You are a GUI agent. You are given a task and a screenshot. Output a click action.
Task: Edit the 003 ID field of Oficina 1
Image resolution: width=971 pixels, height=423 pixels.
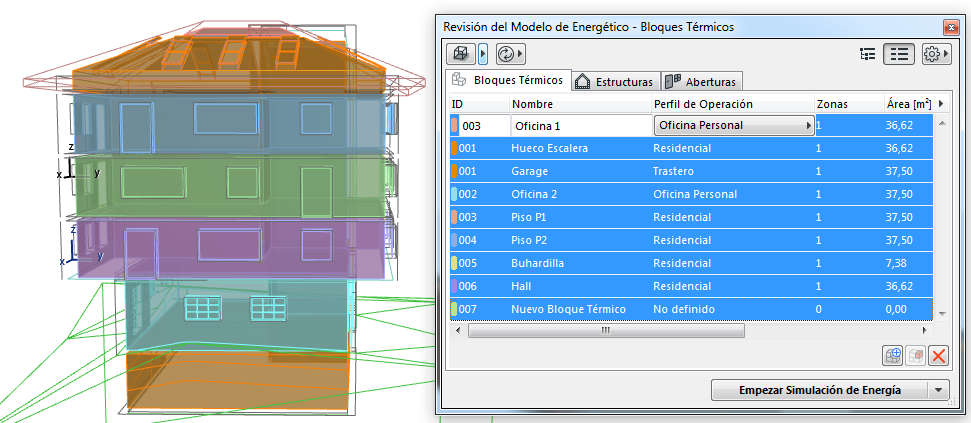coord(484,126)
